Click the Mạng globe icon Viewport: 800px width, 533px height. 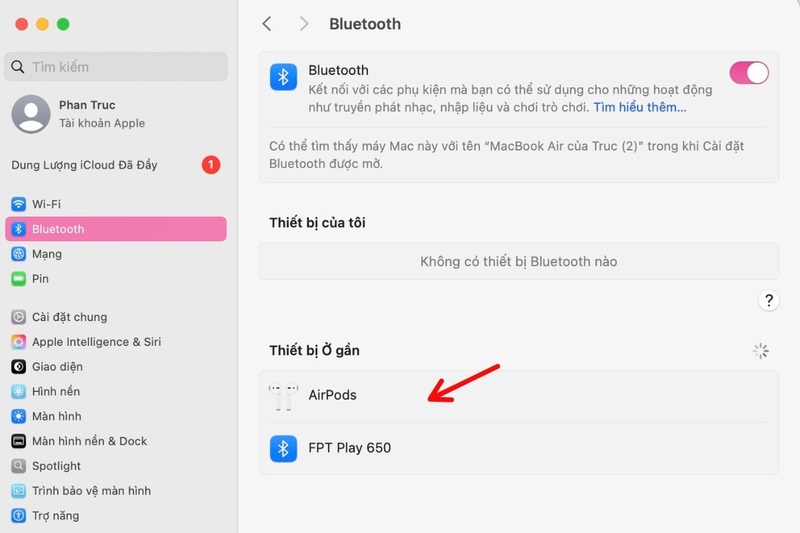pyautogui.click(x=18, y=254)
